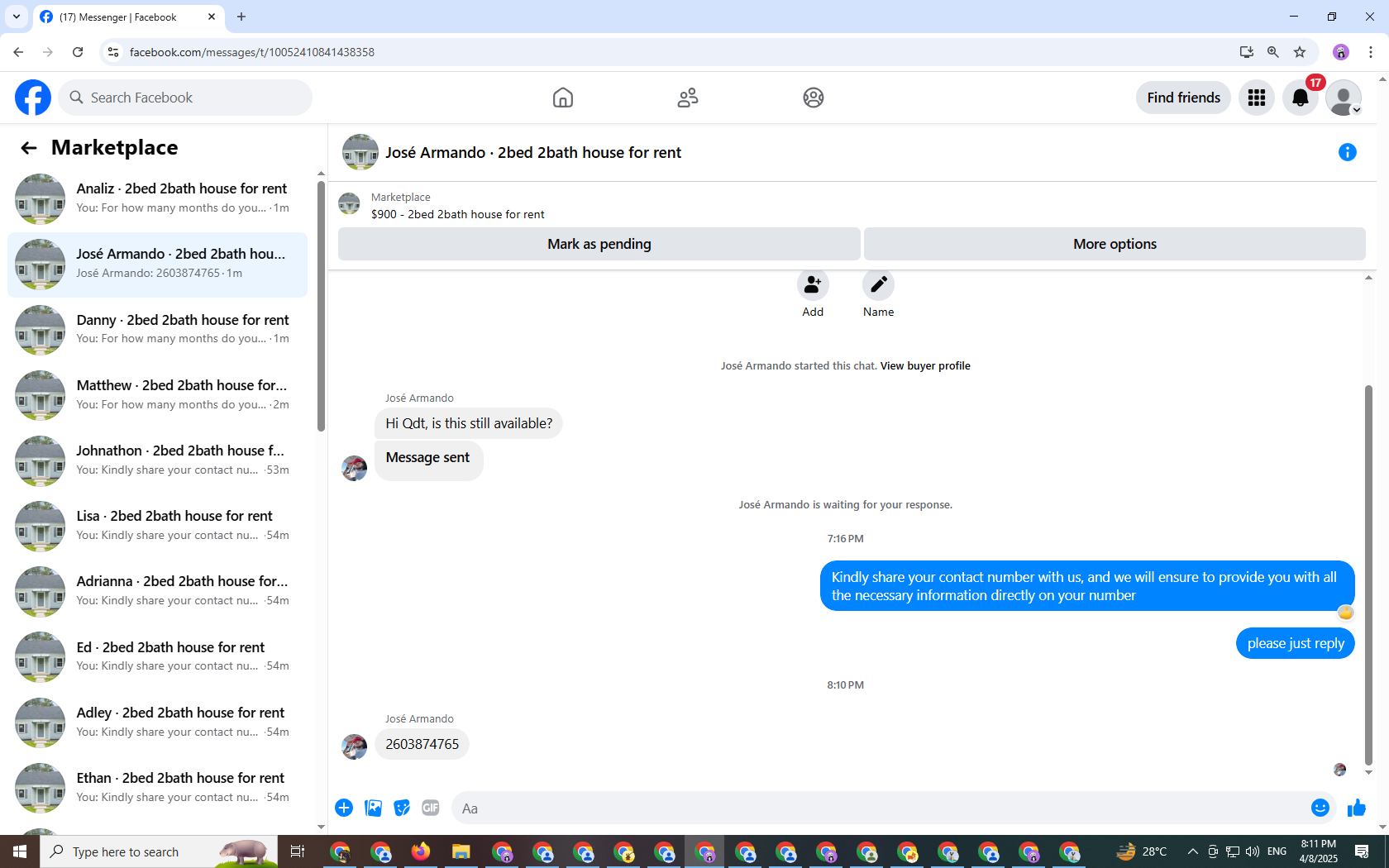The height and width of the screenshot is (868, 1389).
Task: Click Windows taskbar search box
Action: pos(159,851)
